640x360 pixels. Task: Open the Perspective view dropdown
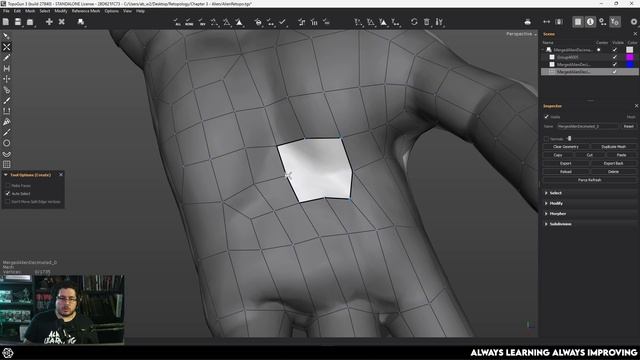pyautogui.click(x=521, y=34)
